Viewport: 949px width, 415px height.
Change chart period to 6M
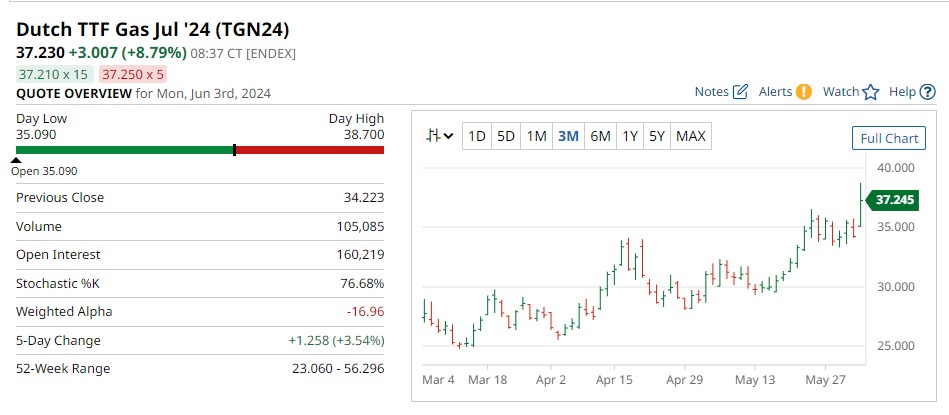pos(600,136)
